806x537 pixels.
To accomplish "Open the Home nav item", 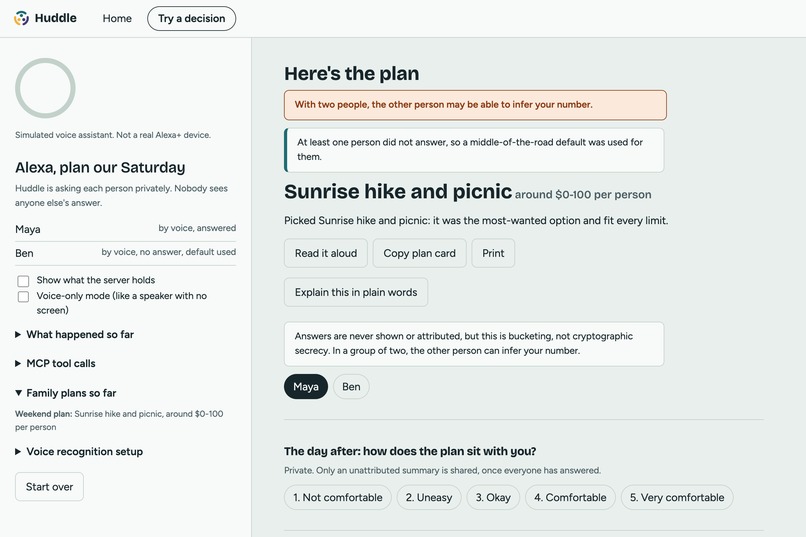I will pyautogui.click(x=117, y=18).
